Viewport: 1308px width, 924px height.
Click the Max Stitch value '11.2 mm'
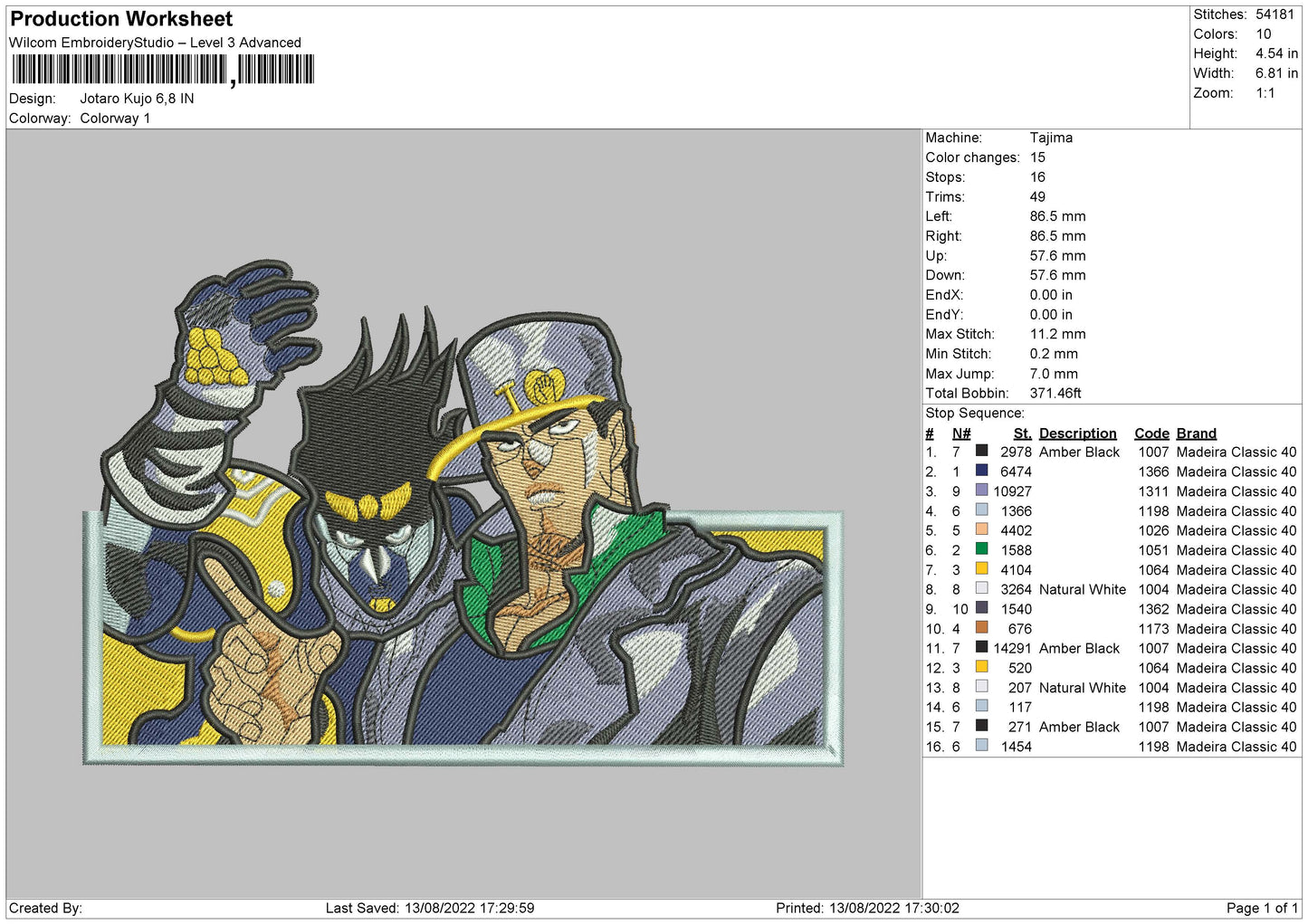pos(1057,334)
